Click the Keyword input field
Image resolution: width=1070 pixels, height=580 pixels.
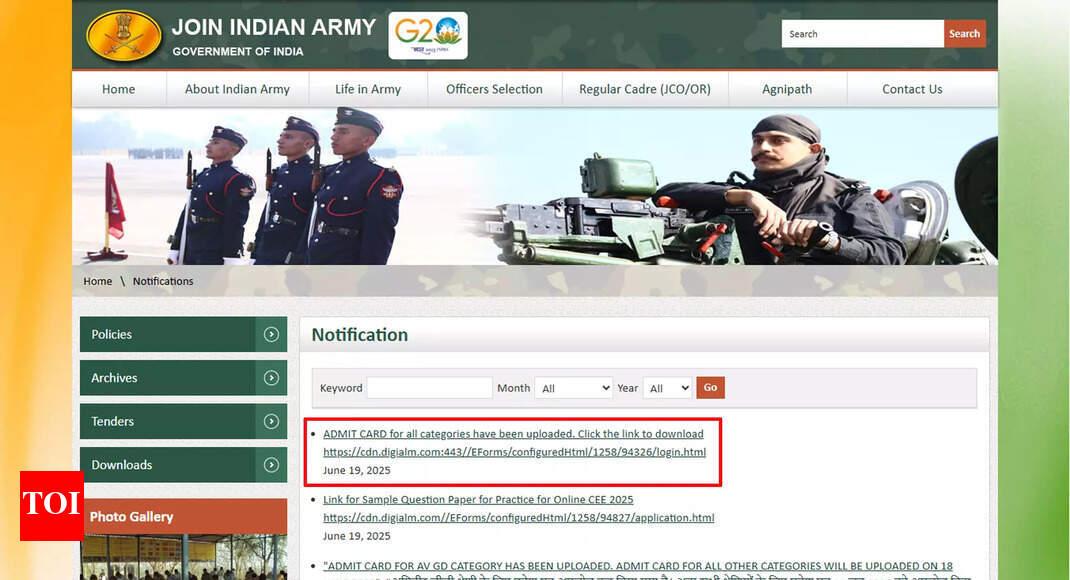429,388
